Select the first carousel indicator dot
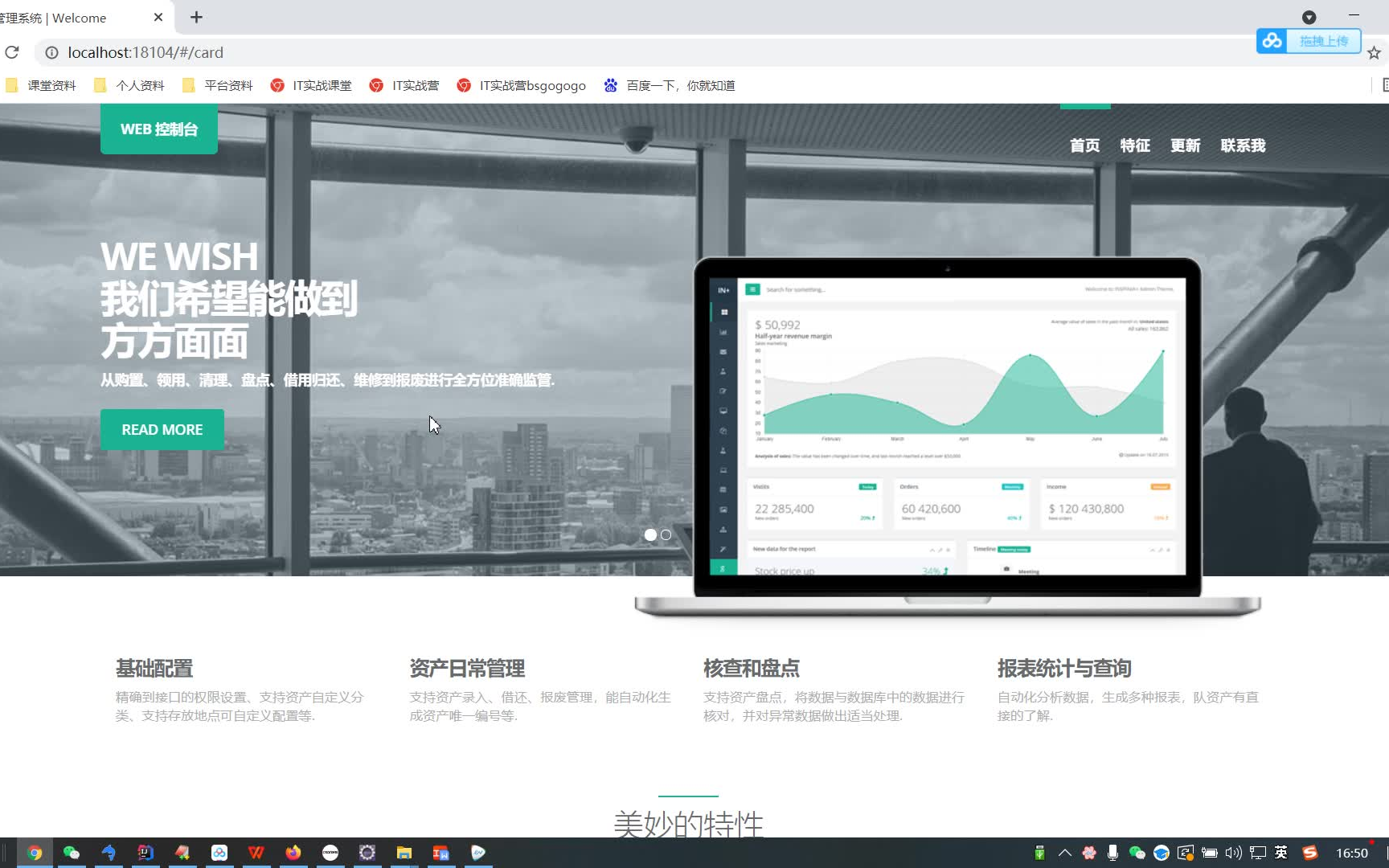This screenshot has height=868, width=1389. click(x=650, y=534)
